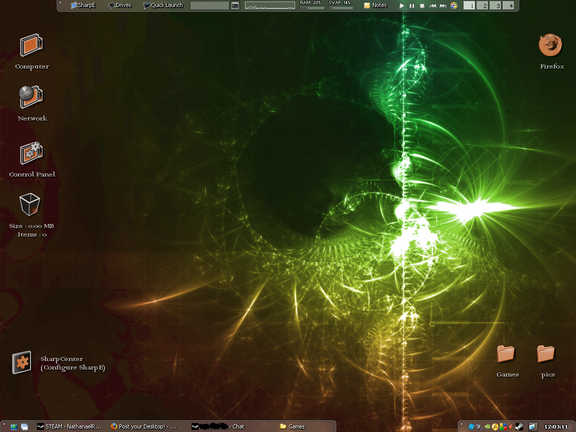576x432 pixels.
Task: Click the Steam tray icon
Action: (519, 426)
